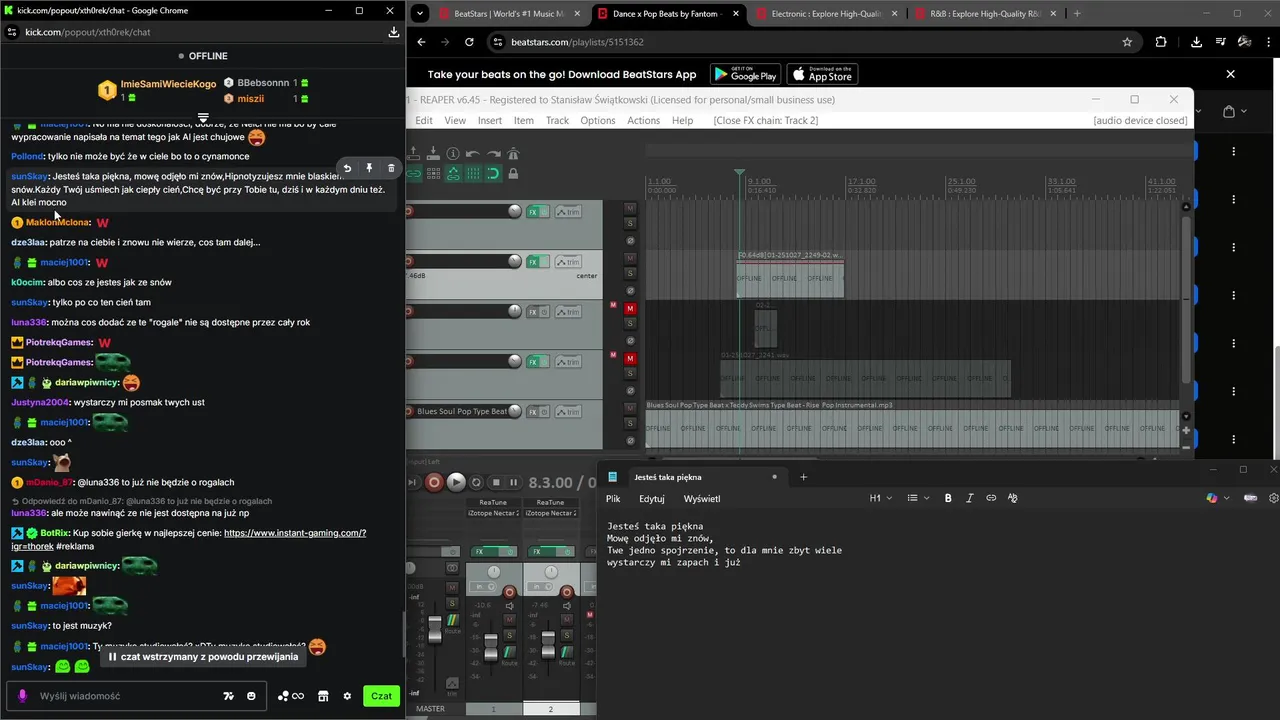Open the Edit menu in REAPER
Image resolution: width=1280 pixels, height=720 pixels.
pos(424,120)
